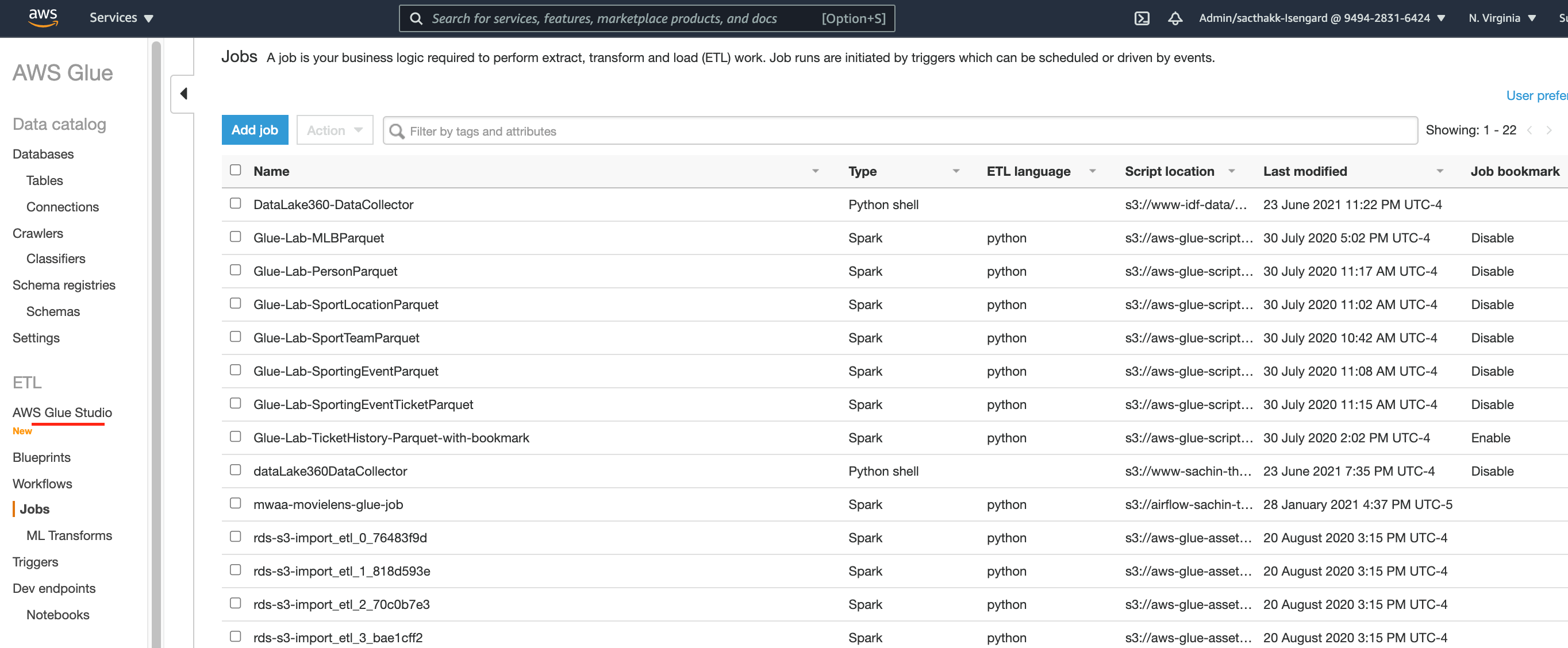Viewport: 1568px width, 648px height.
Task: Focus the Filter by tags and attributes field
Action: pyautogui.click(x=907, y=132)
